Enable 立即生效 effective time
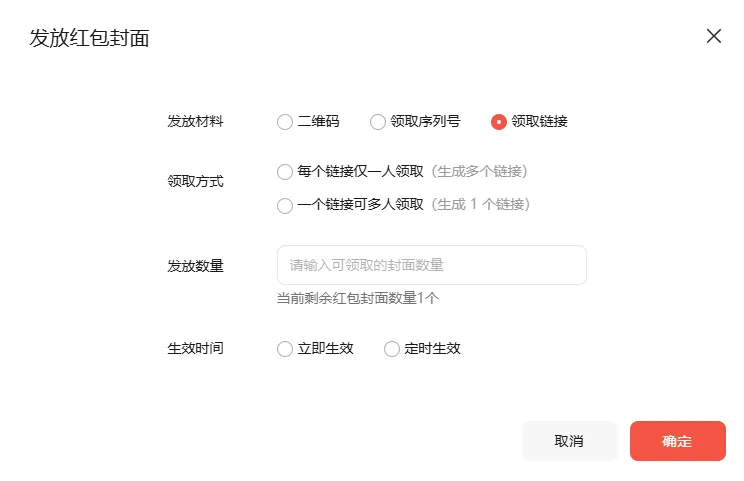 pyautogui.click(x=285, y=349)
